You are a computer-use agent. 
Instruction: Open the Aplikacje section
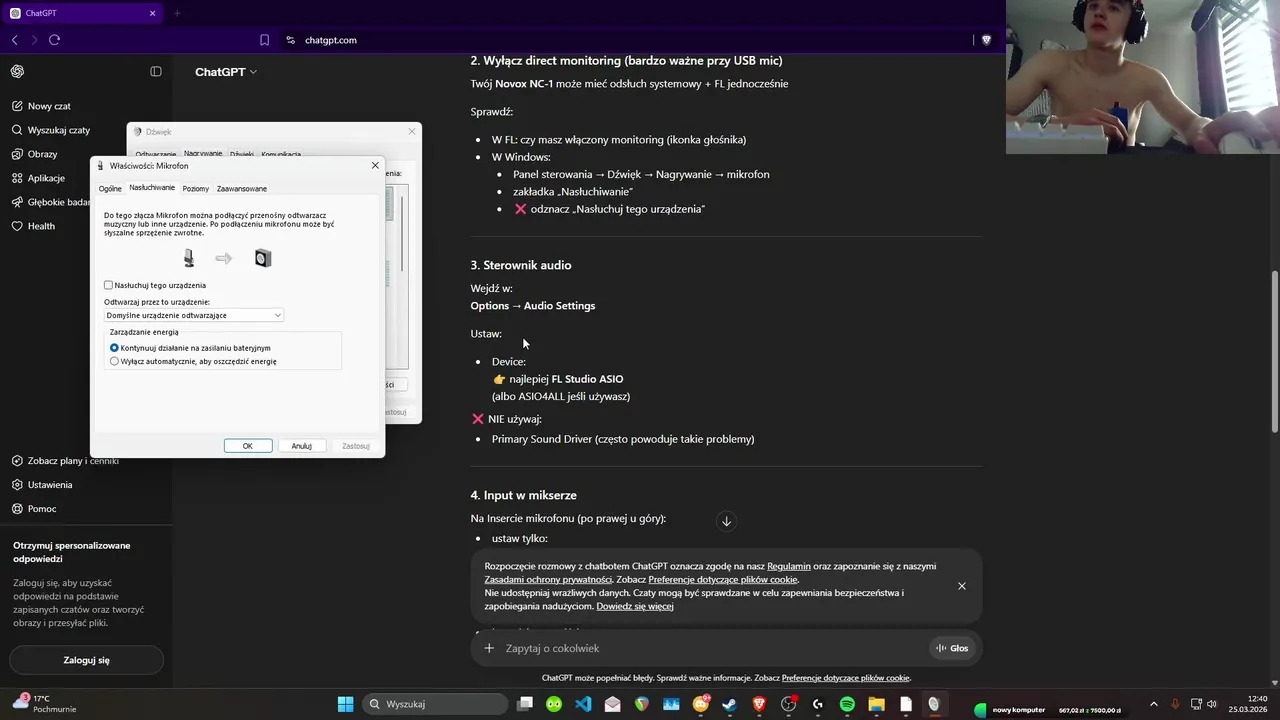[46, 178]
